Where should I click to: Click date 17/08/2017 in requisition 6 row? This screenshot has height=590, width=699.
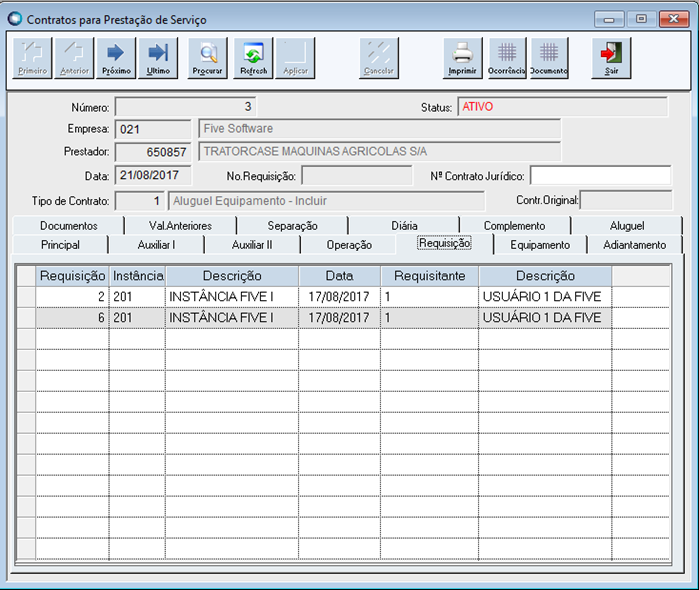(339, 318)
